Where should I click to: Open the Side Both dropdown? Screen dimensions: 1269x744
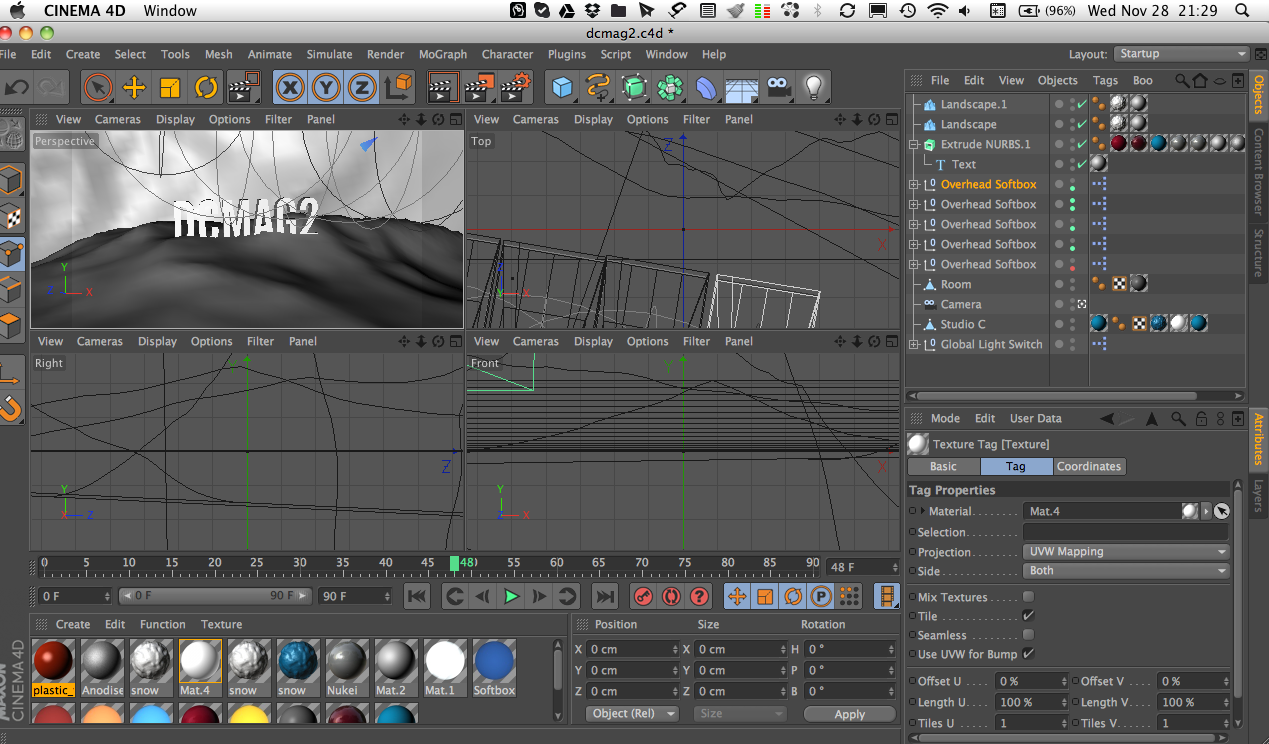coord(1126,570)
